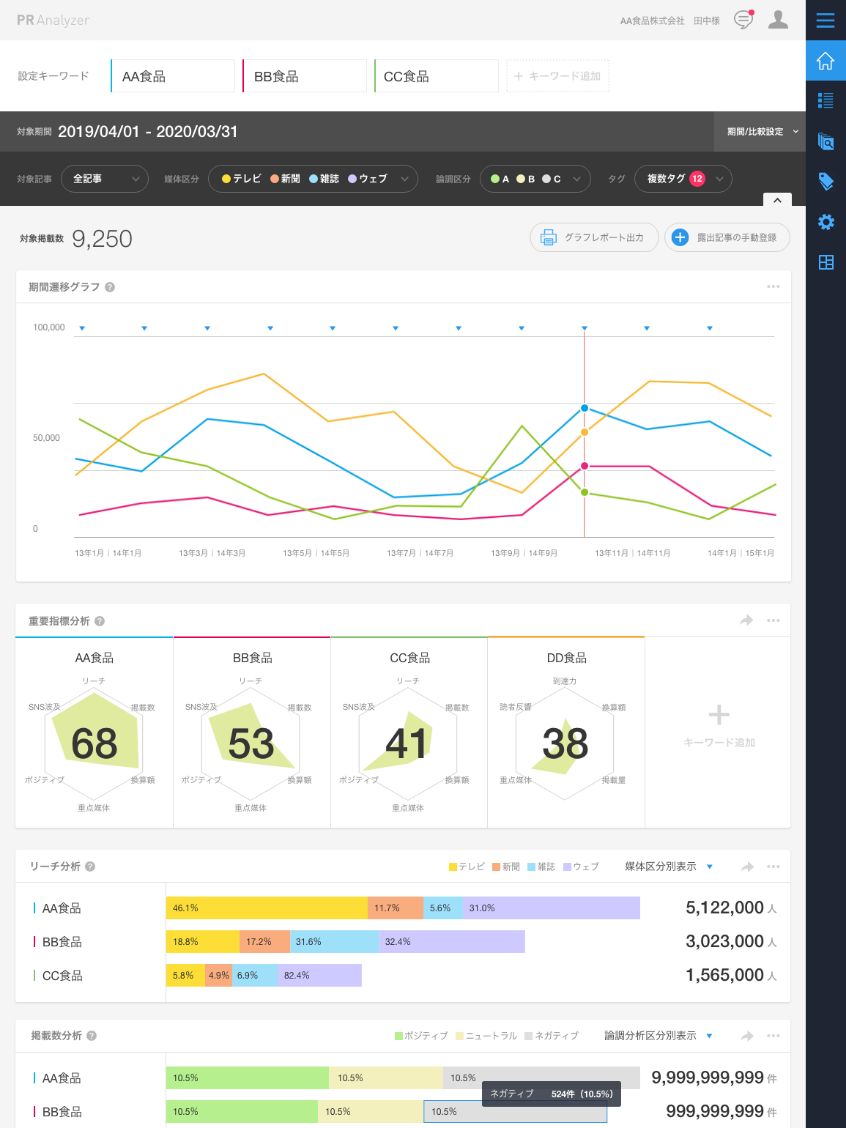Viewport: 846px width, 1128px height.
Task: Click the グラフレポート出力 button
Action: coord(594,238)
